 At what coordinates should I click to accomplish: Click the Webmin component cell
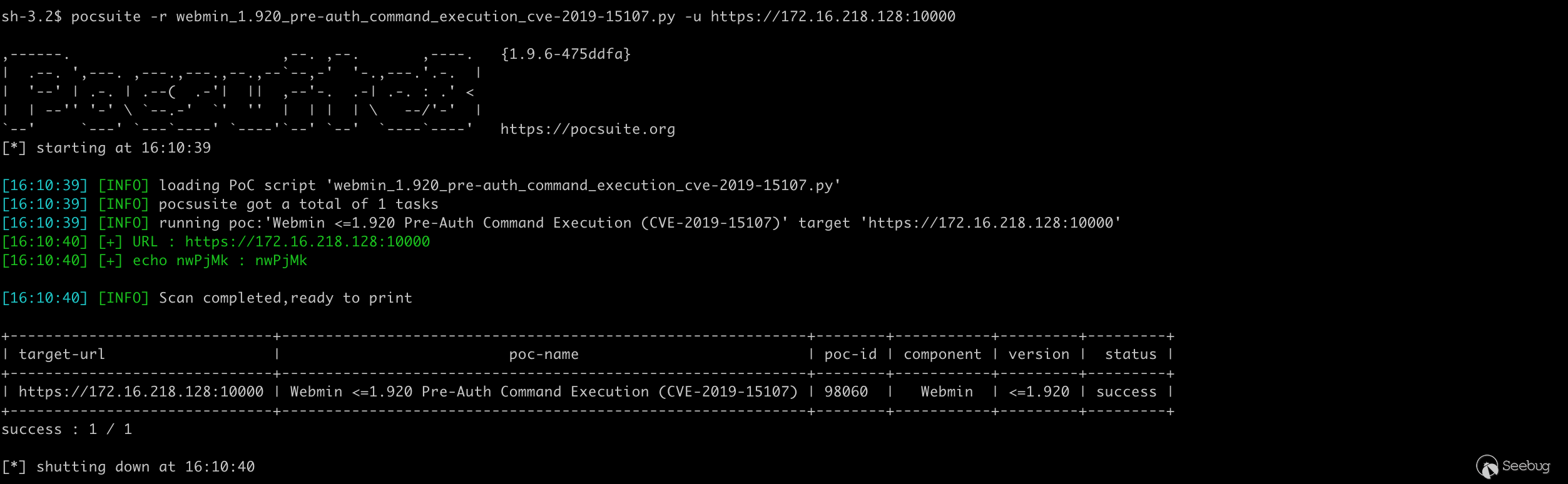[946, 392]
